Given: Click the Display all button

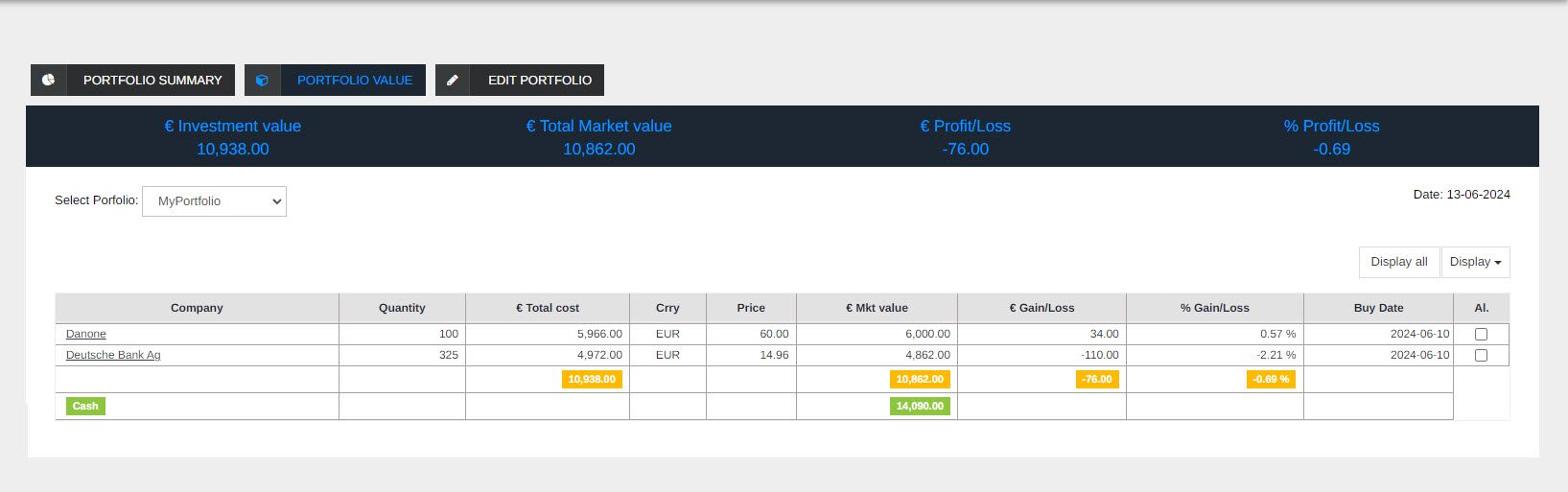Looking at the screenshot, I should (1398, 262).
